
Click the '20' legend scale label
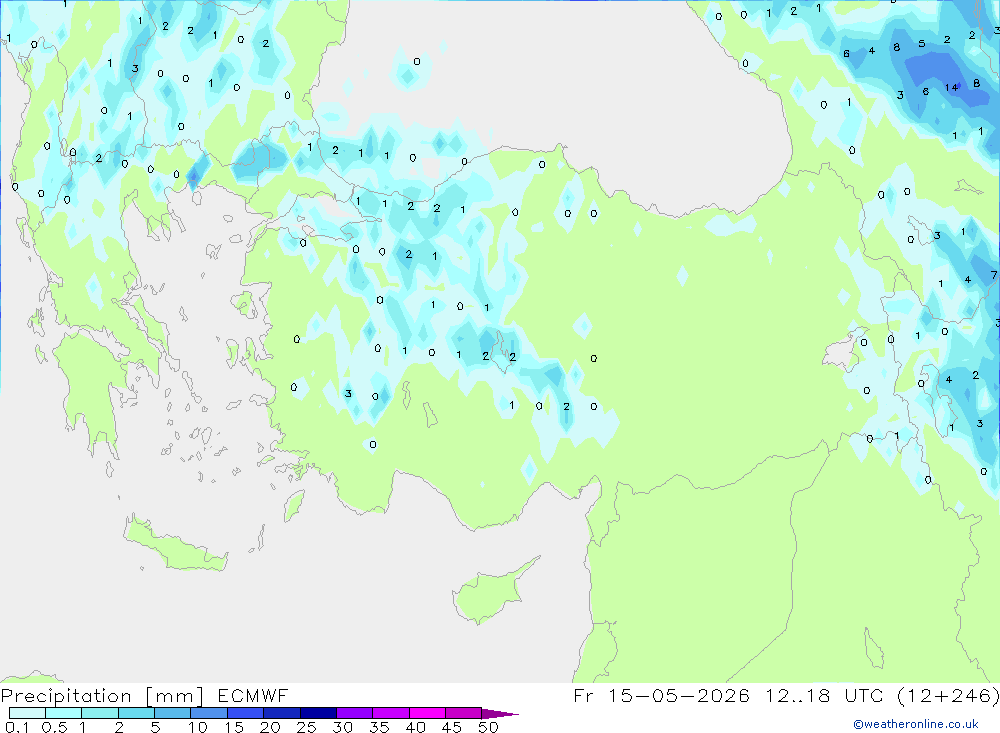coord(270,727)
